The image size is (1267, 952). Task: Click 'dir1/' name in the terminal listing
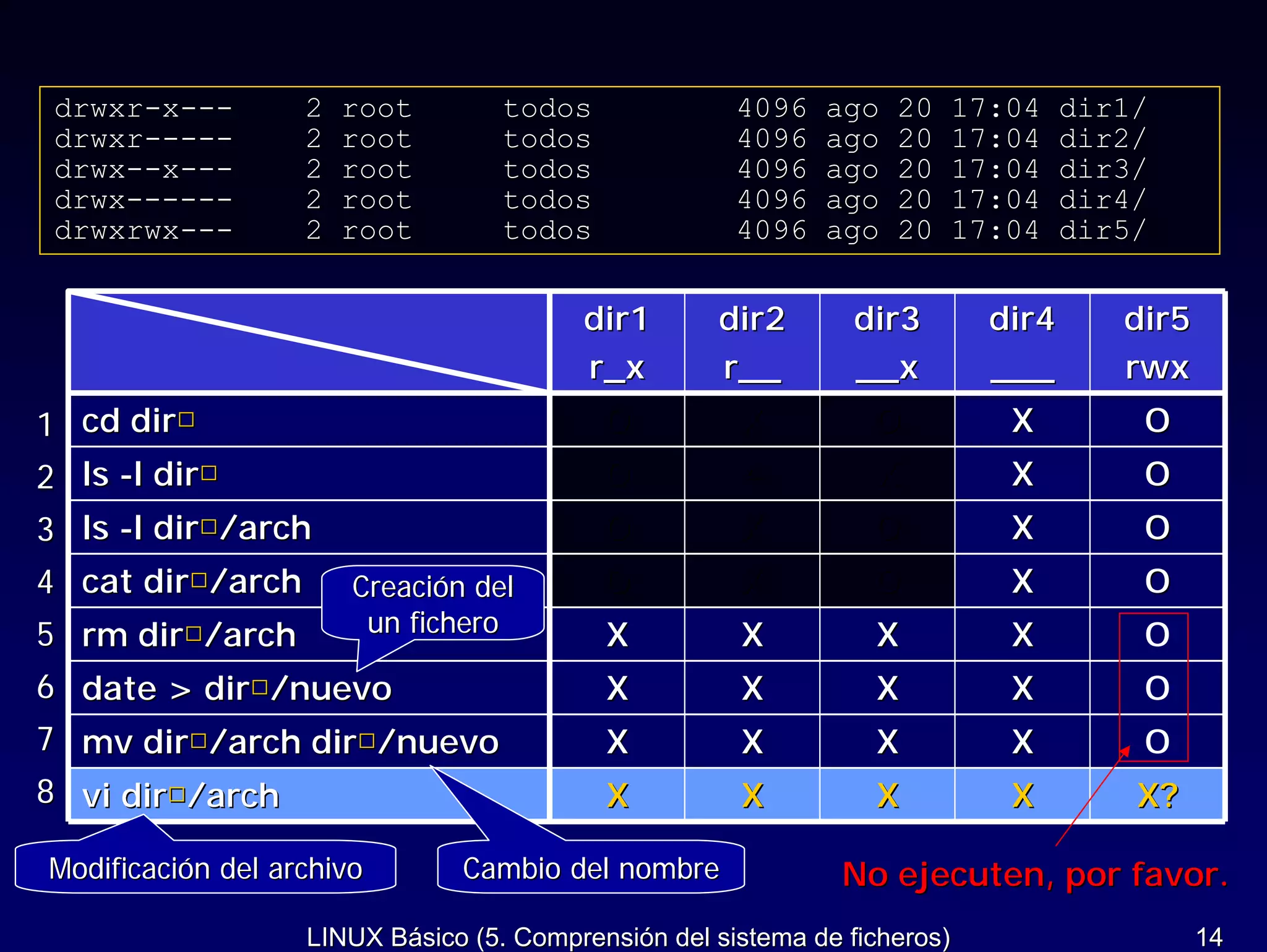pyautogui.click(x=1103, y=109)
